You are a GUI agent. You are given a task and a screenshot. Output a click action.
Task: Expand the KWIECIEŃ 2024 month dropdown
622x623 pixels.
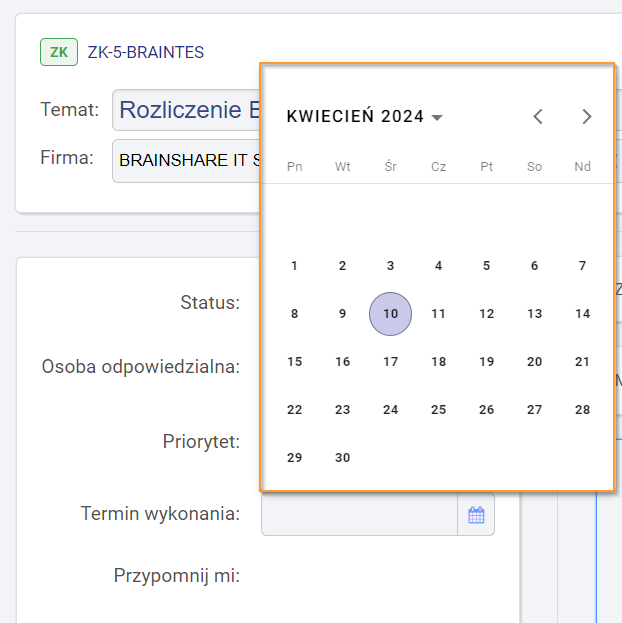click(364, 116)
